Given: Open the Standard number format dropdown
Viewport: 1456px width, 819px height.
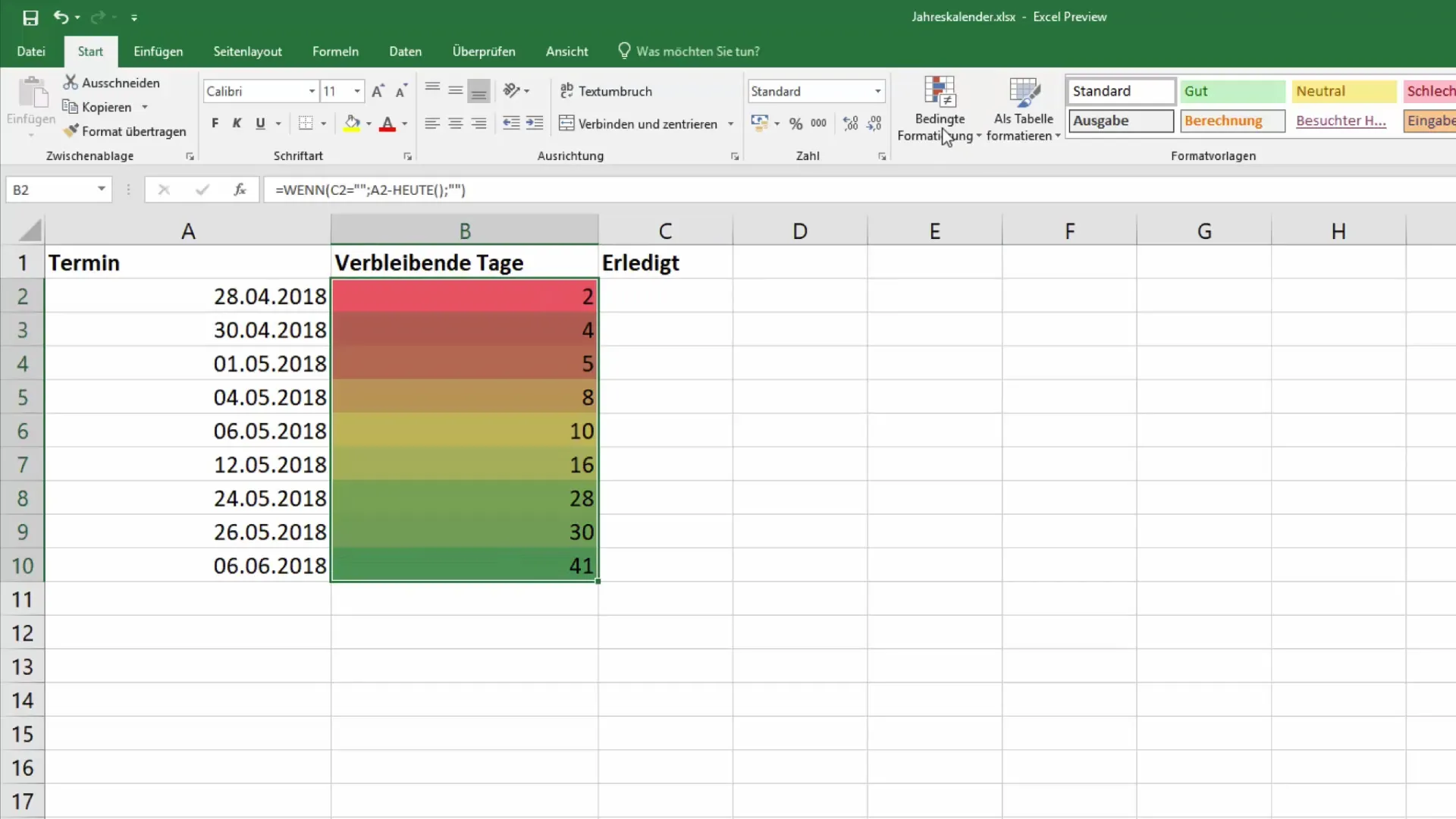Looking at the screenshot, I should tap(877, 91).
